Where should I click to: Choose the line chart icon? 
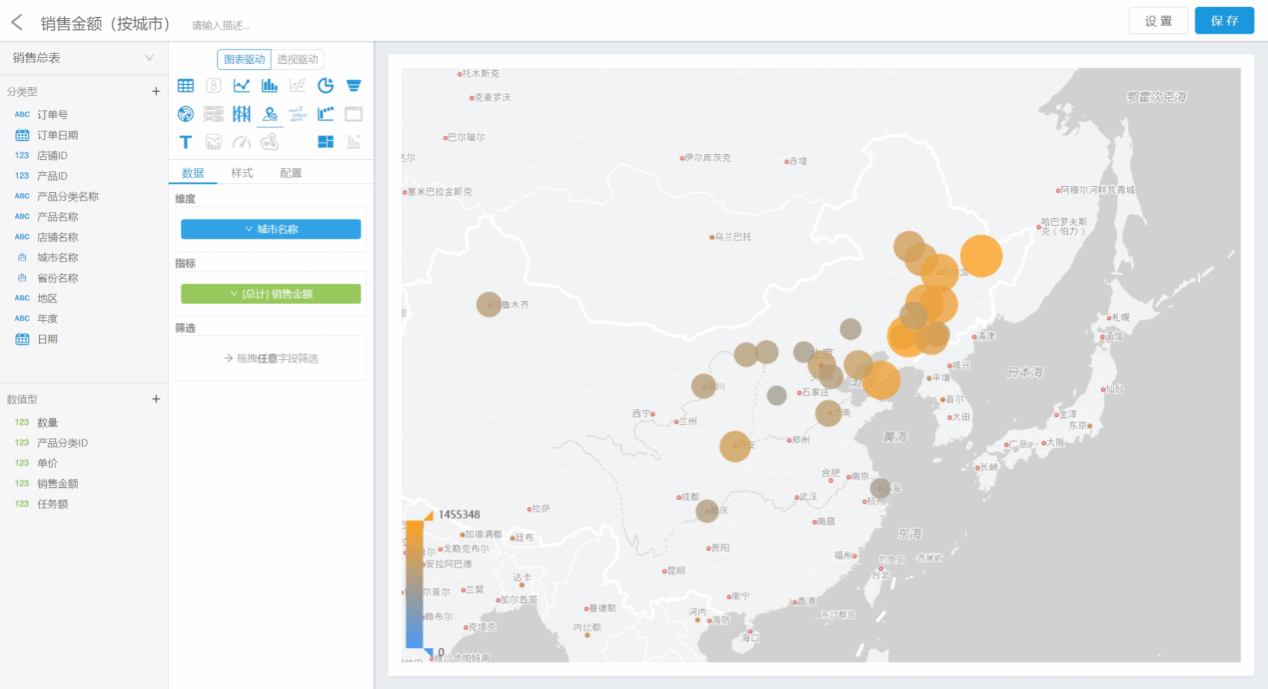click(241, 86)
